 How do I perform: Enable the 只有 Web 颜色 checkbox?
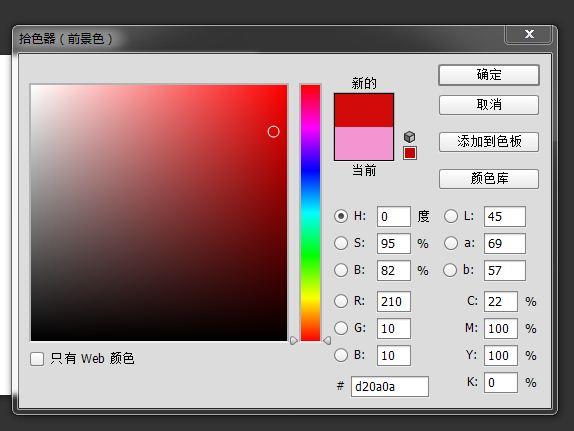(x=37, y=359)
